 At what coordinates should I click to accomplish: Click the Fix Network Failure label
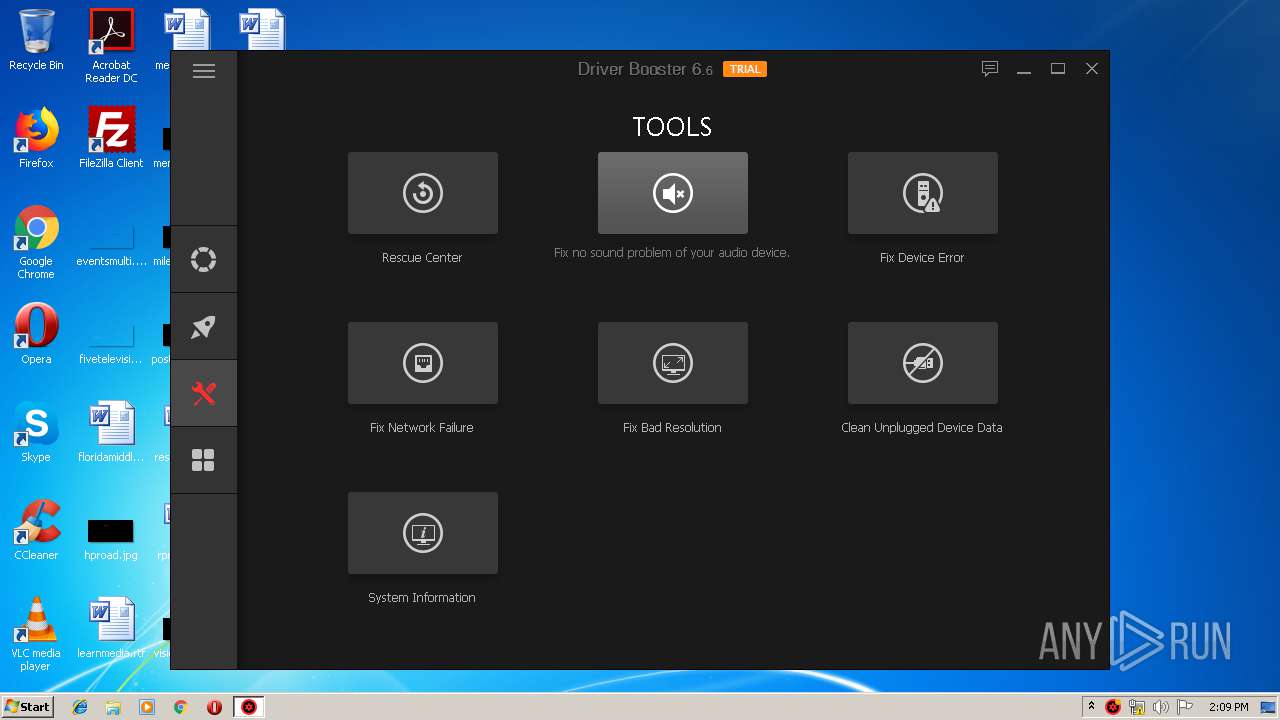coord(422,427)
